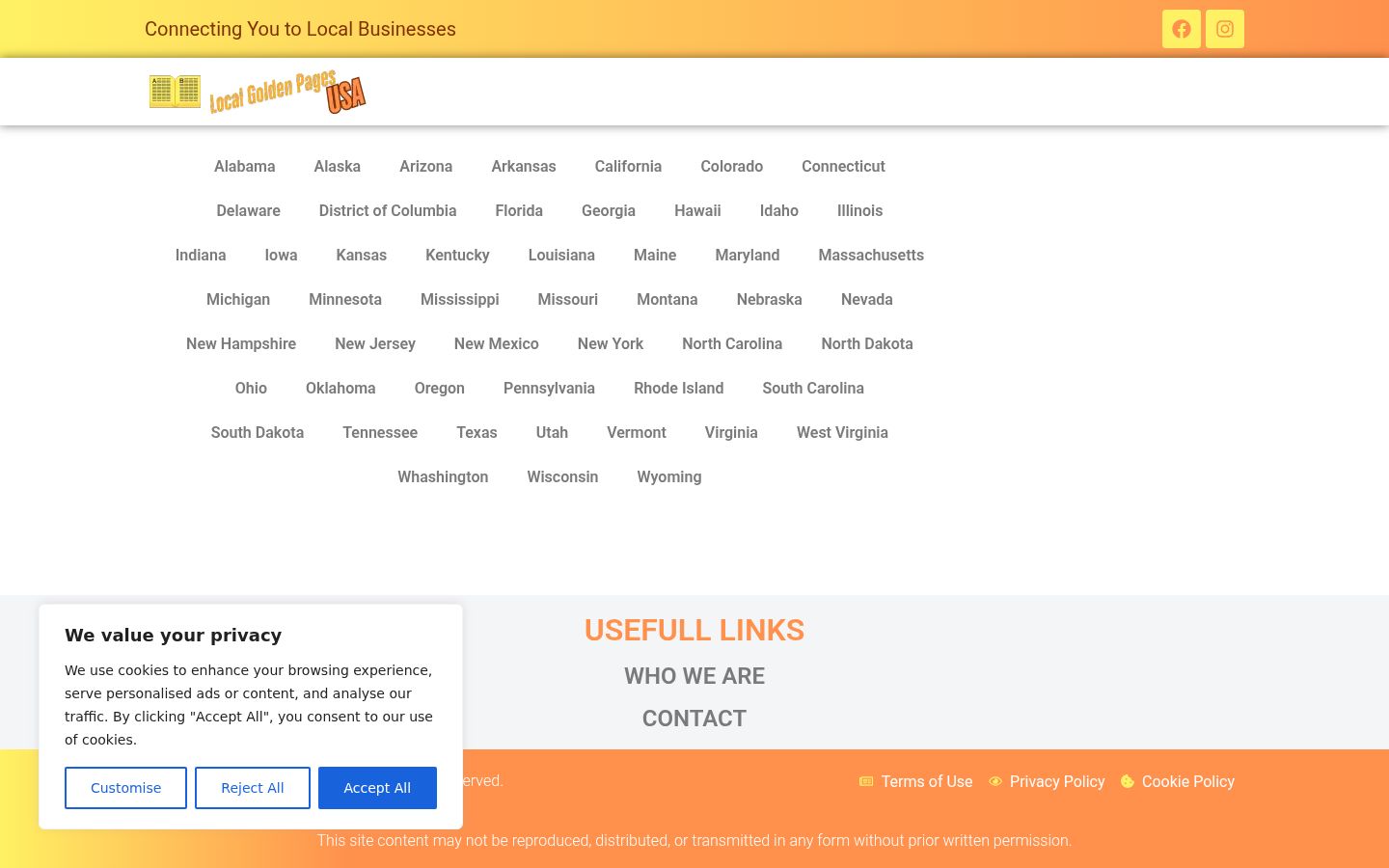Open the Facebook social icon
Image resolution: width=1389 pixels, height=868 pixels.
[x=1181, y=29]
